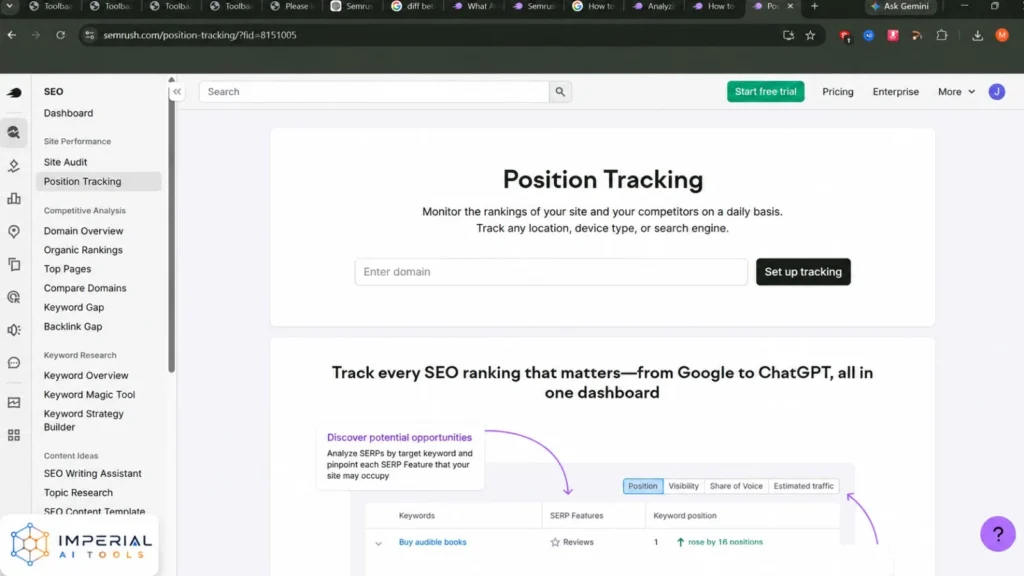Viewport: 1024px width, 576px height.
Task: Open Compare Domains
Action: coord(85,288)
